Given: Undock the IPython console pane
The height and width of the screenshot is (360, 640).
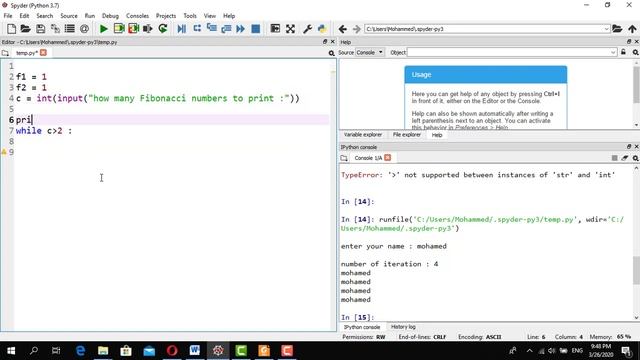Looking at the screenshot, I should point(629,147).
